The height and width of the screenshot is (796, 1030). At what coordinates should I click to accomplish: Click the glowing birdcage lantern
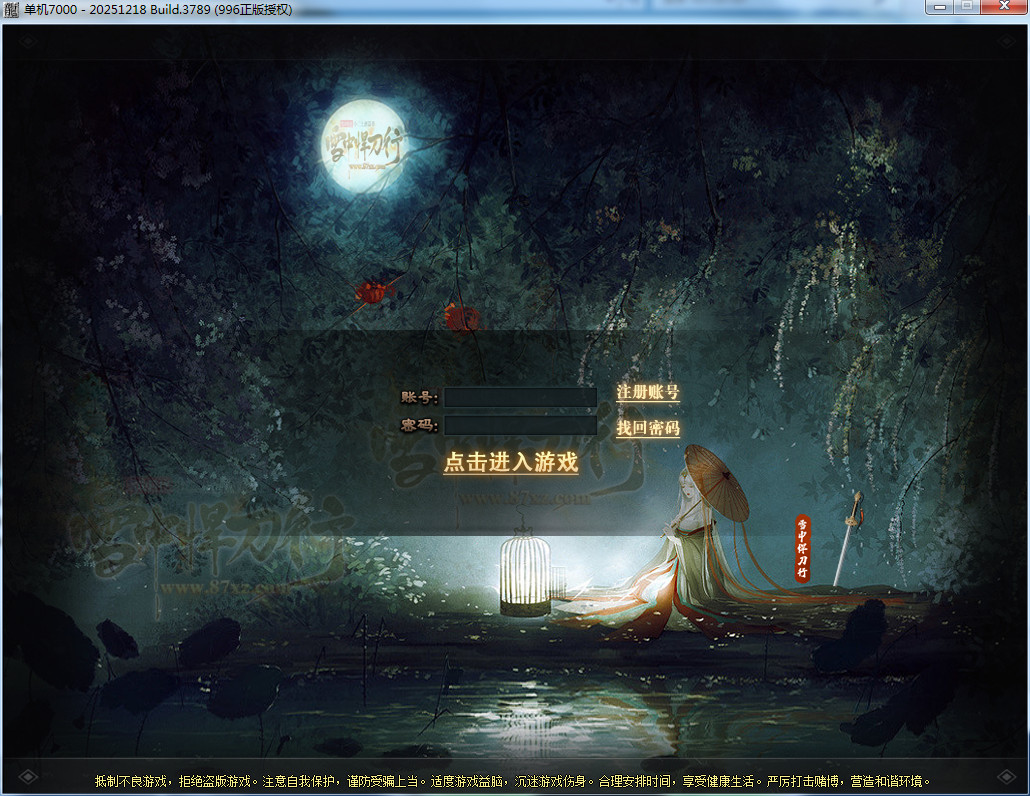pyautogui.click(x=525, y=574)
